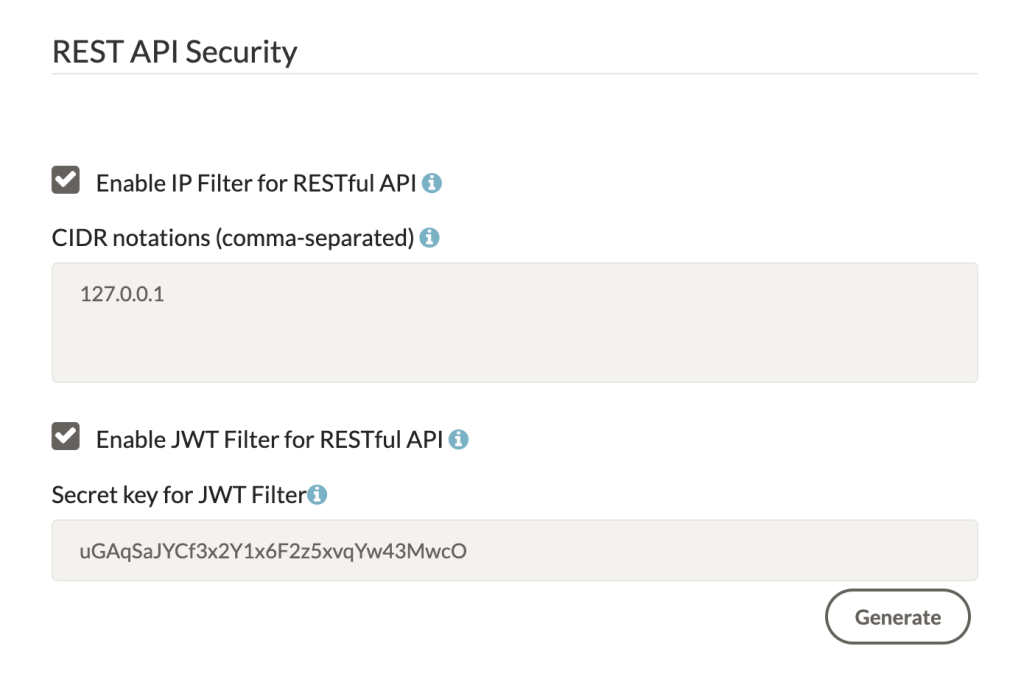Click the 'CIDR notations (comma-separated)' label
The width and height of the screenshot is (1024, 688).
(233, 238)
